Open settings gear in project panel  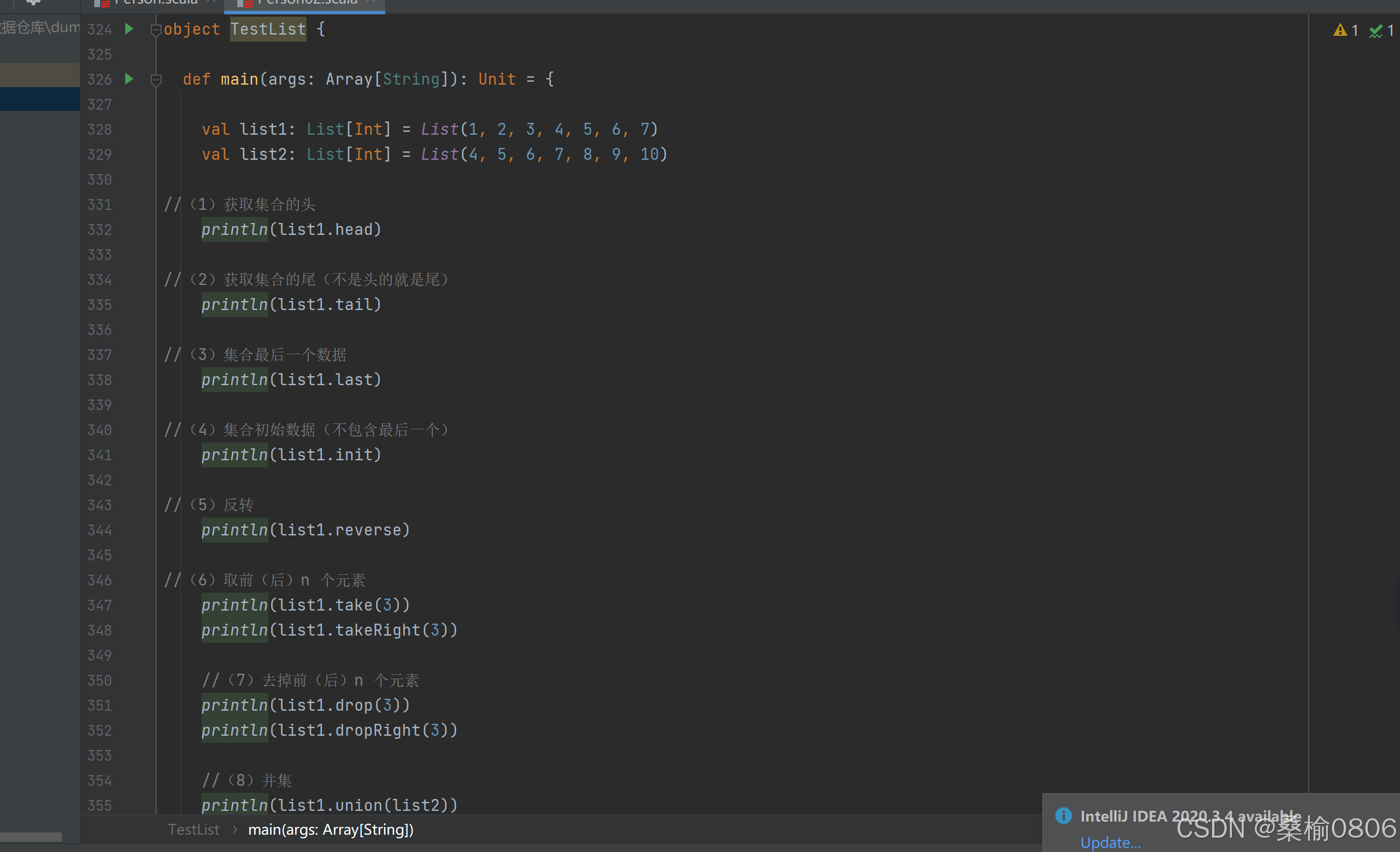pyautogui.click(x=33, y=2)
